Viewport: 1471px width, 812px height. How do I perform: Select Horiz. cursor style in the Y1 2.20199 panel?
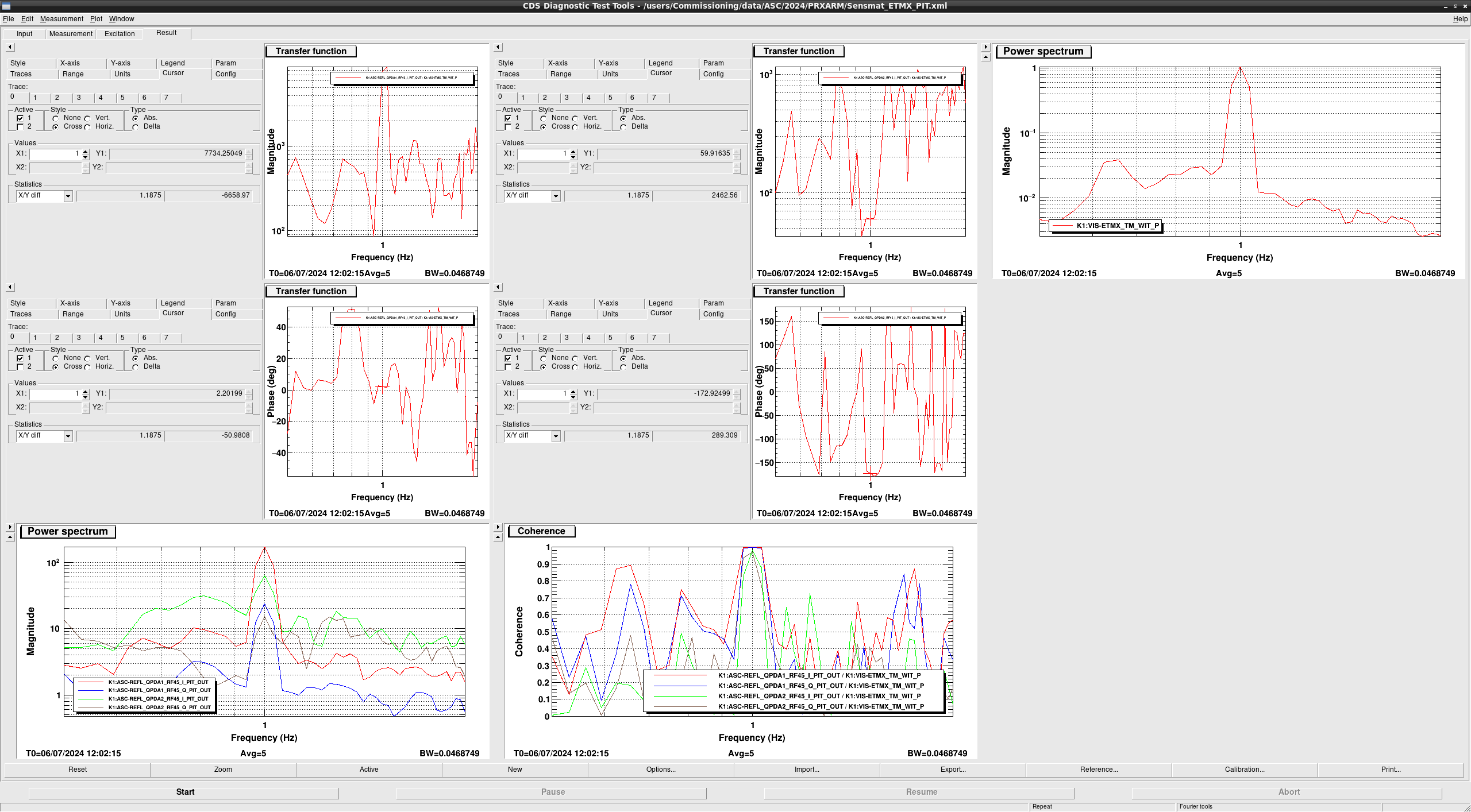(87, 367)
